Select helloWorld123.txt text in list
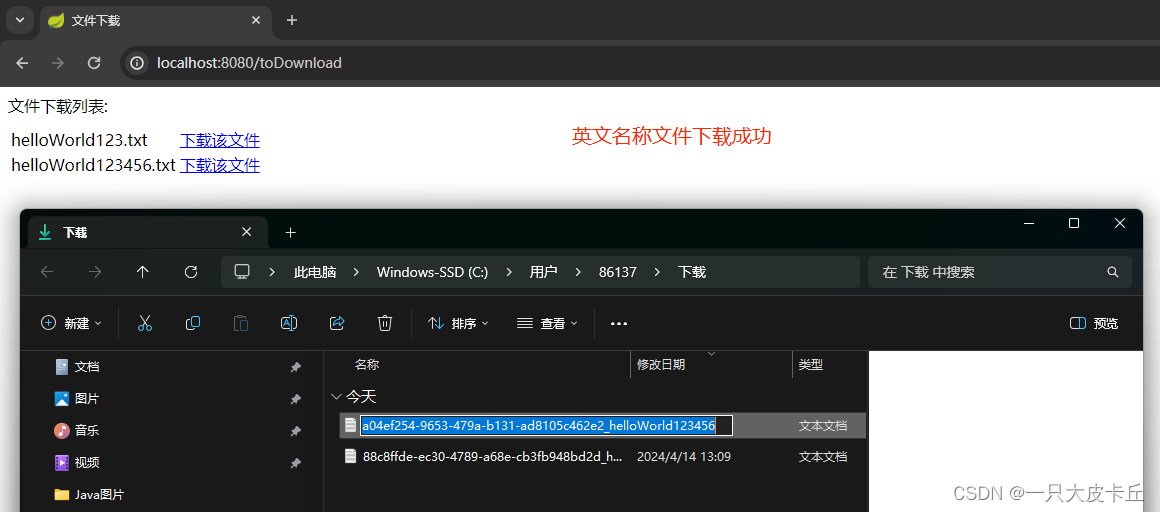The image size is (1160, 512). (x=79, y=141)
